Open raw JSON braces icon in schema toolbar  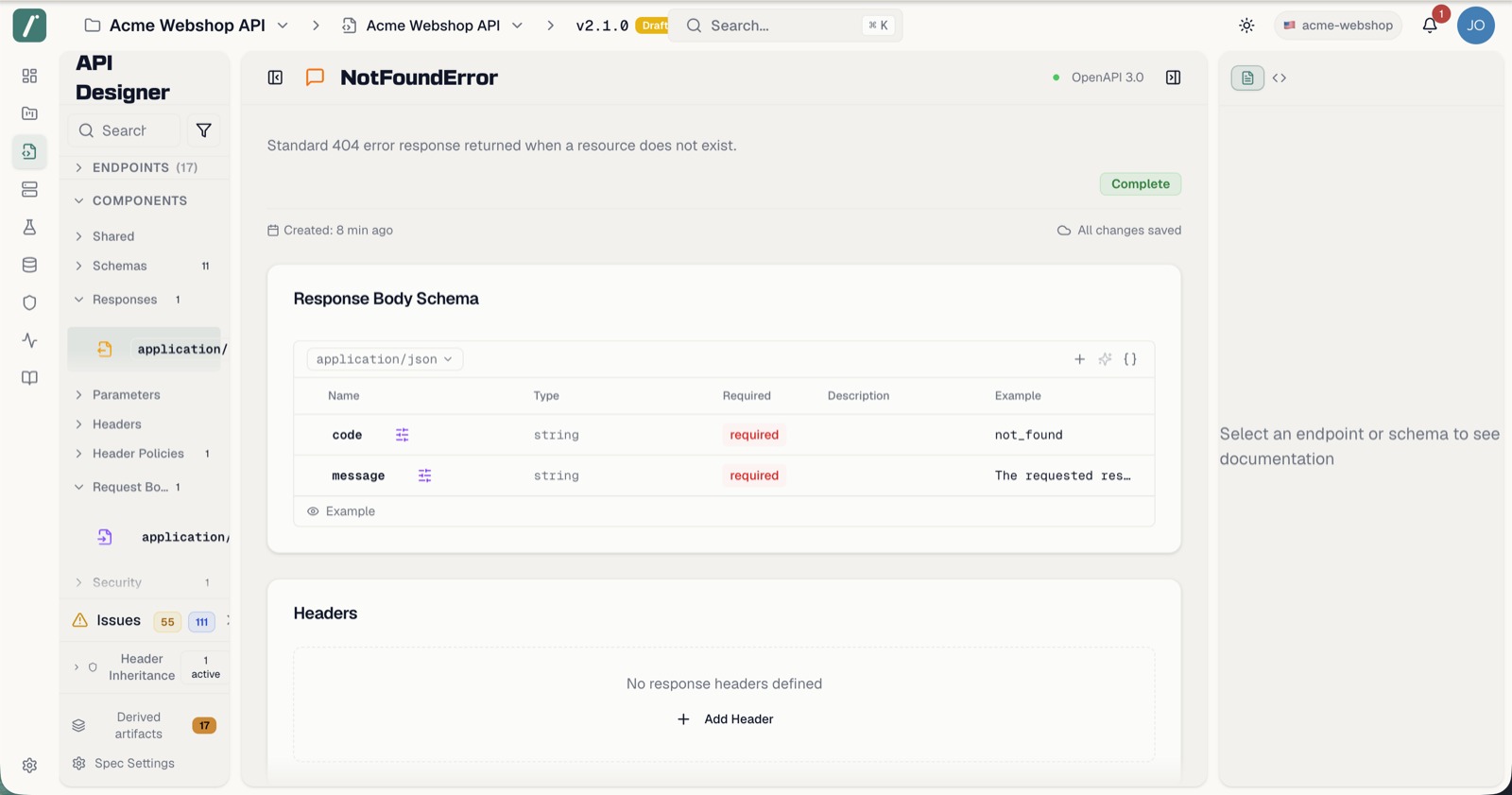pyautogui.click(x=1130, y=359)
